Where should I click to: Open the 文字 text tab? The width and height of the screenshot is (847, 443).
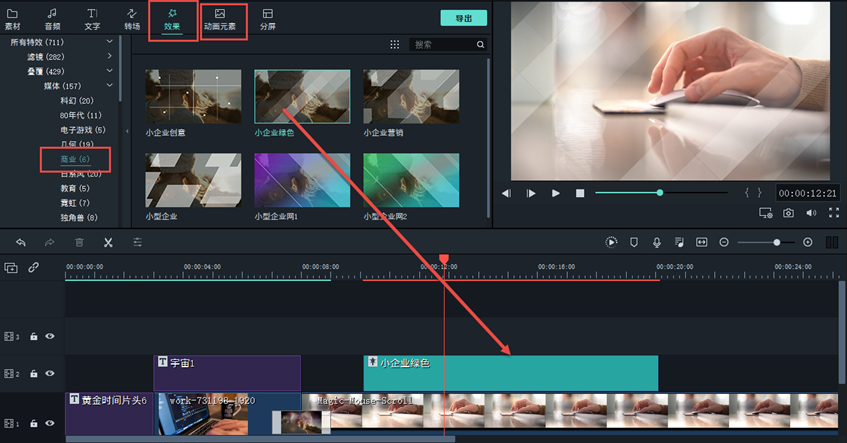coord(92,19)
